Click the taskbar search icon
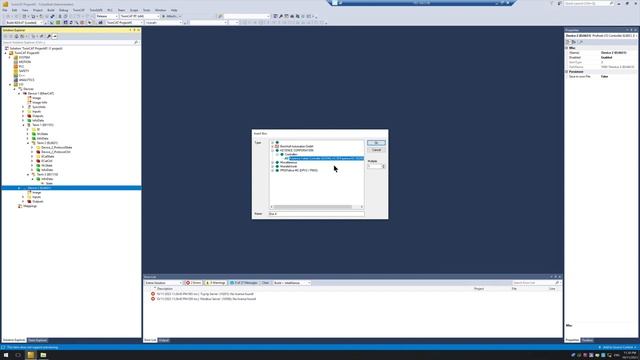The height and width of the screenshot is (360, 640). tap(18, 355)
